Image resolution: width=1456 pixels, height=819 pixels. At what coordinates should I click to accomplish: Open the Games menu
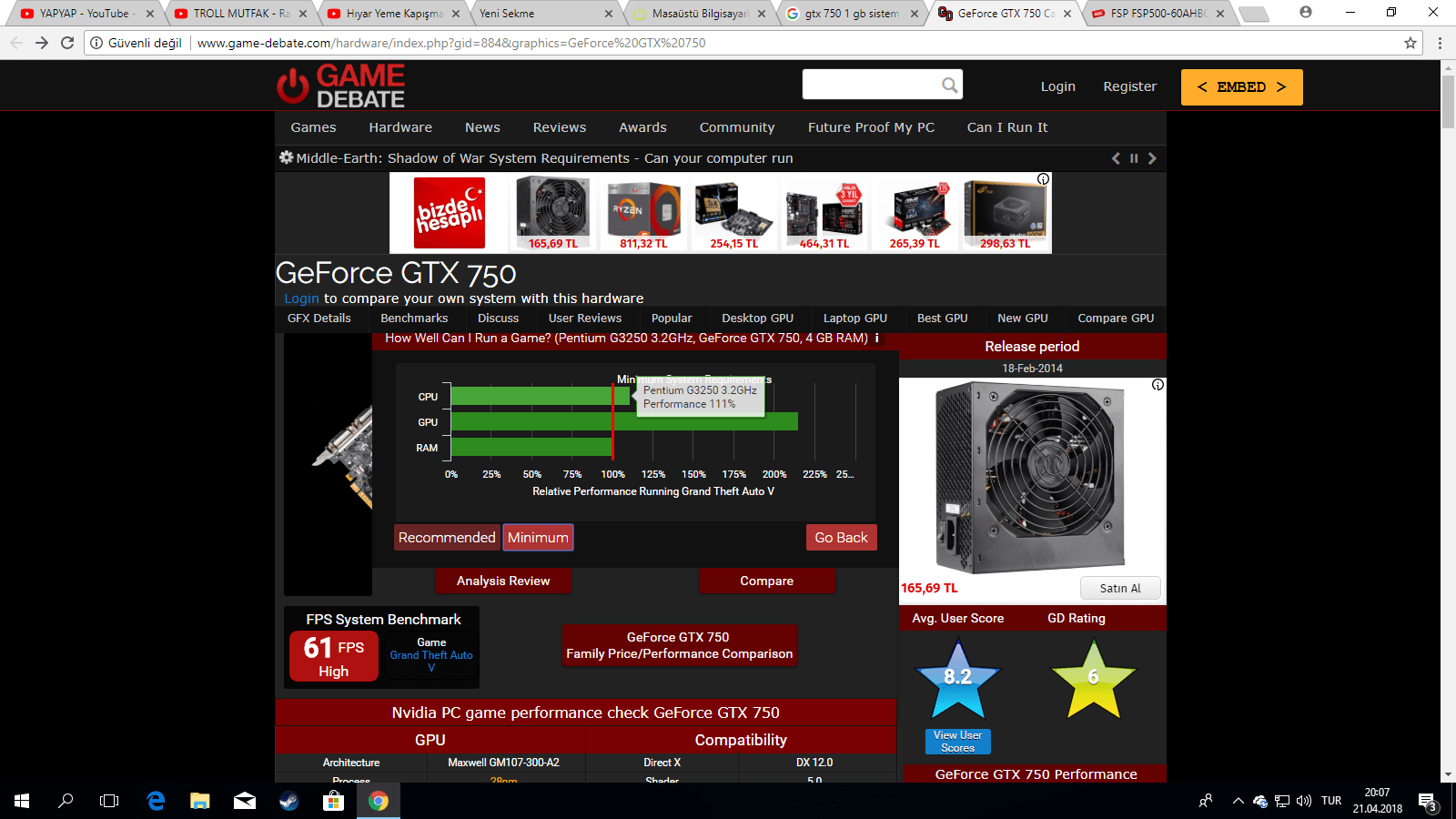tap(313, 127)
